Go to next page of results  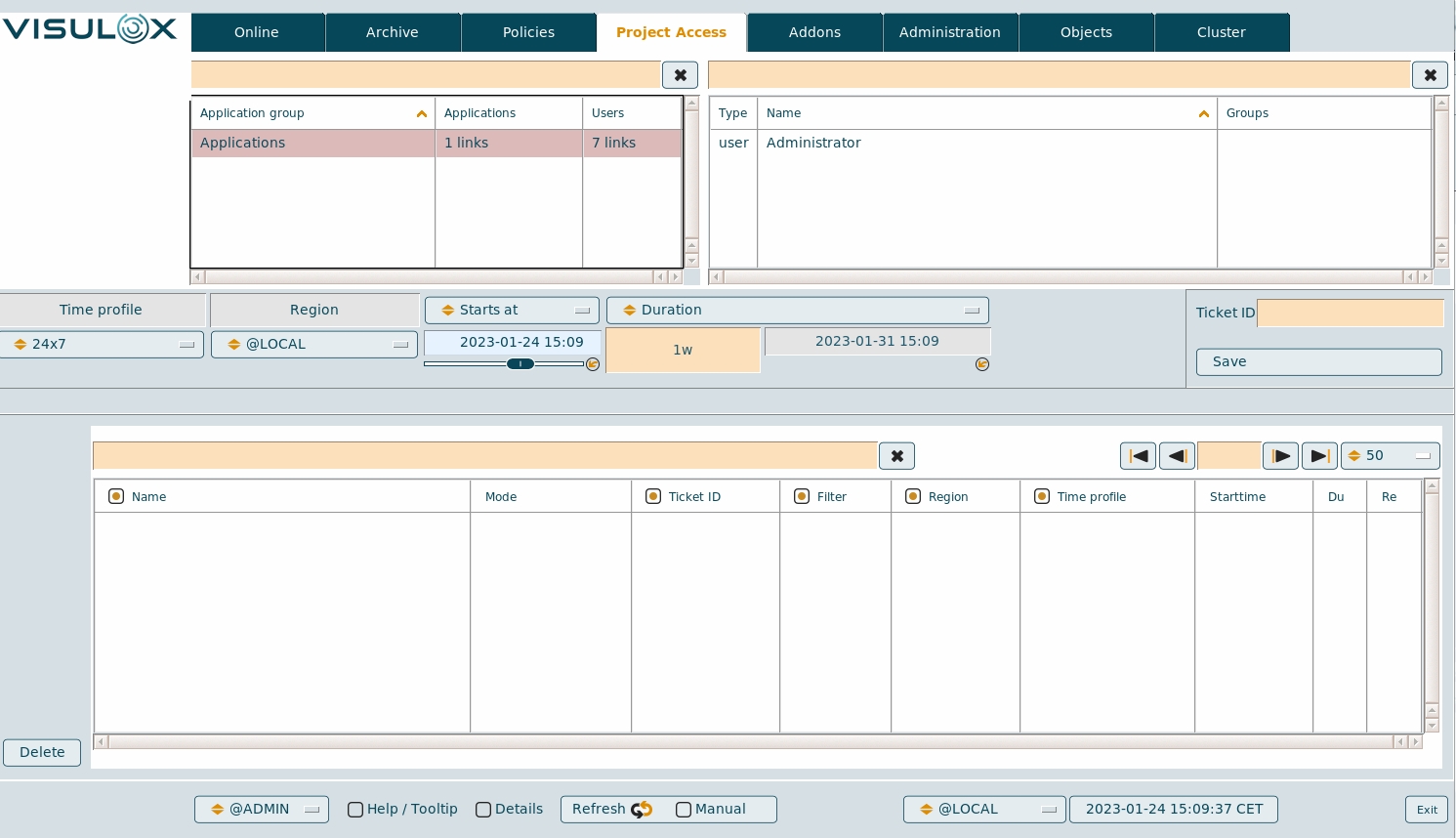[x=1280, y=456]
